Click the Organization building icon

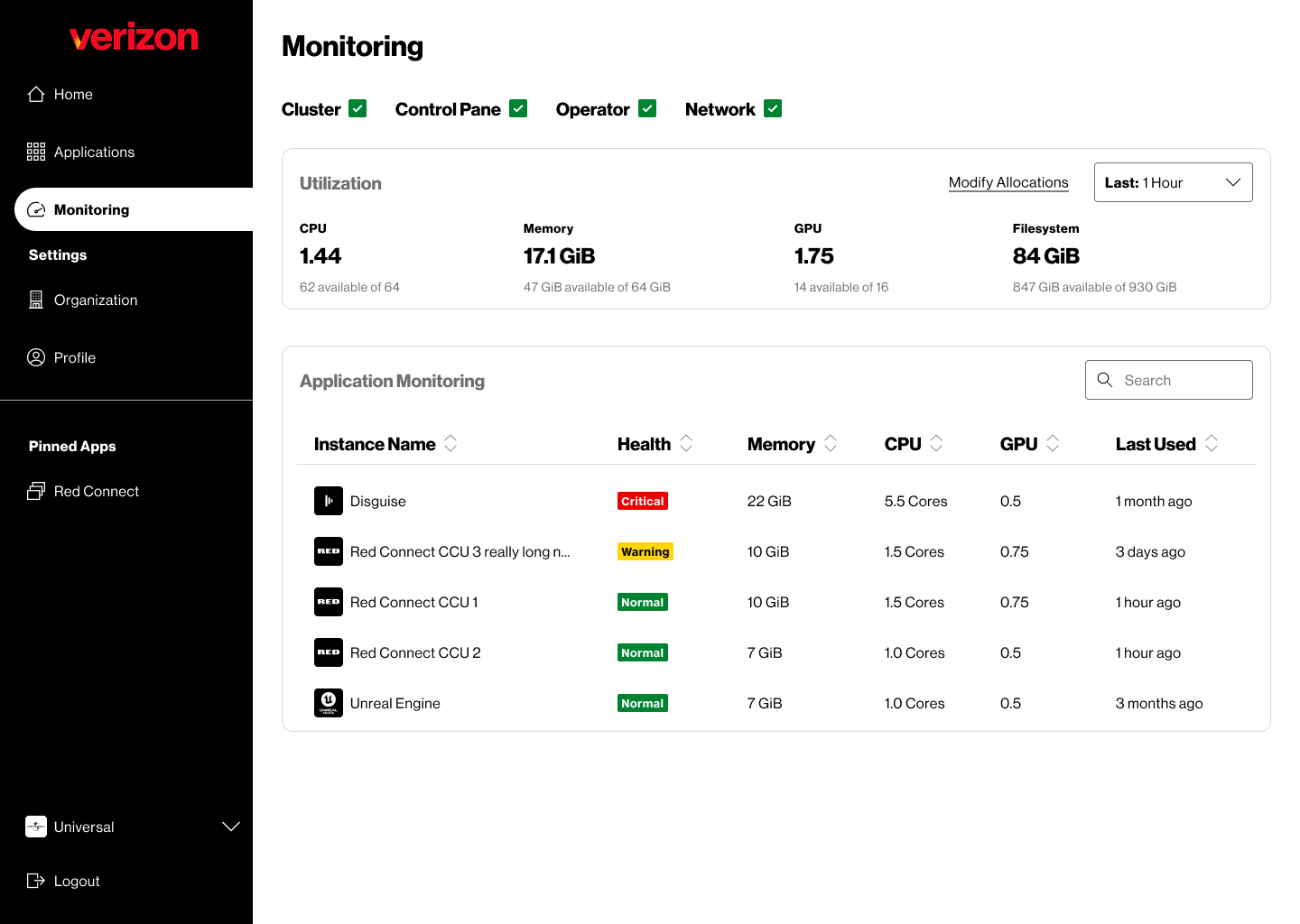(x=36, y=300)
